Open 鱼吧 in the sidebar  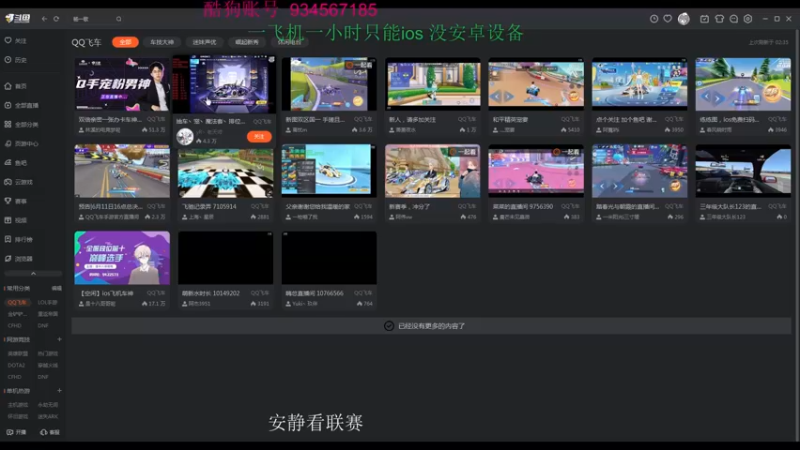16,163
